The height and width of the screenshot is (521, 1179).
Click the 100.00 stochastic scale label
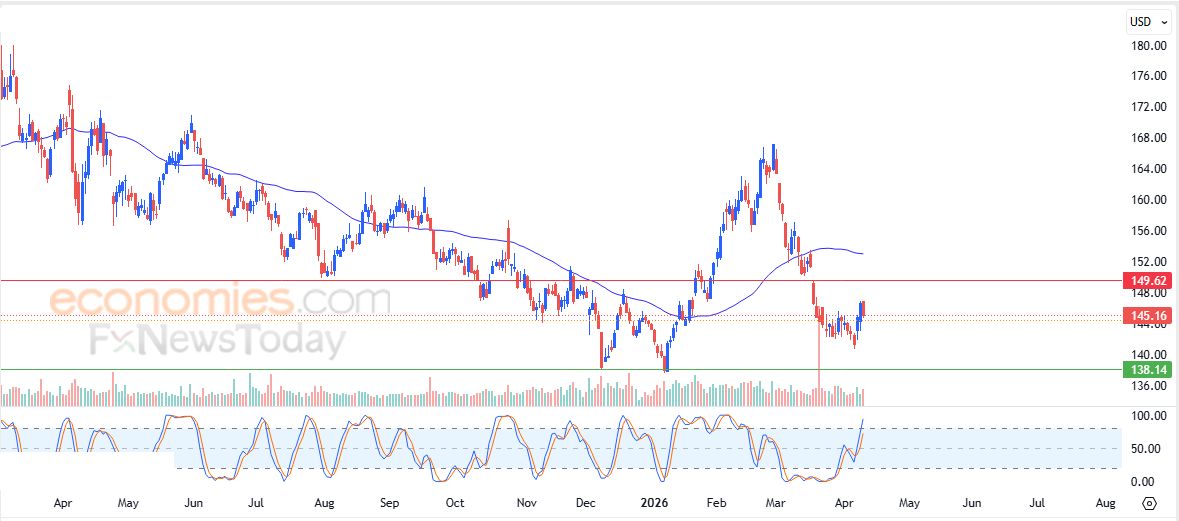[1148, 416]
